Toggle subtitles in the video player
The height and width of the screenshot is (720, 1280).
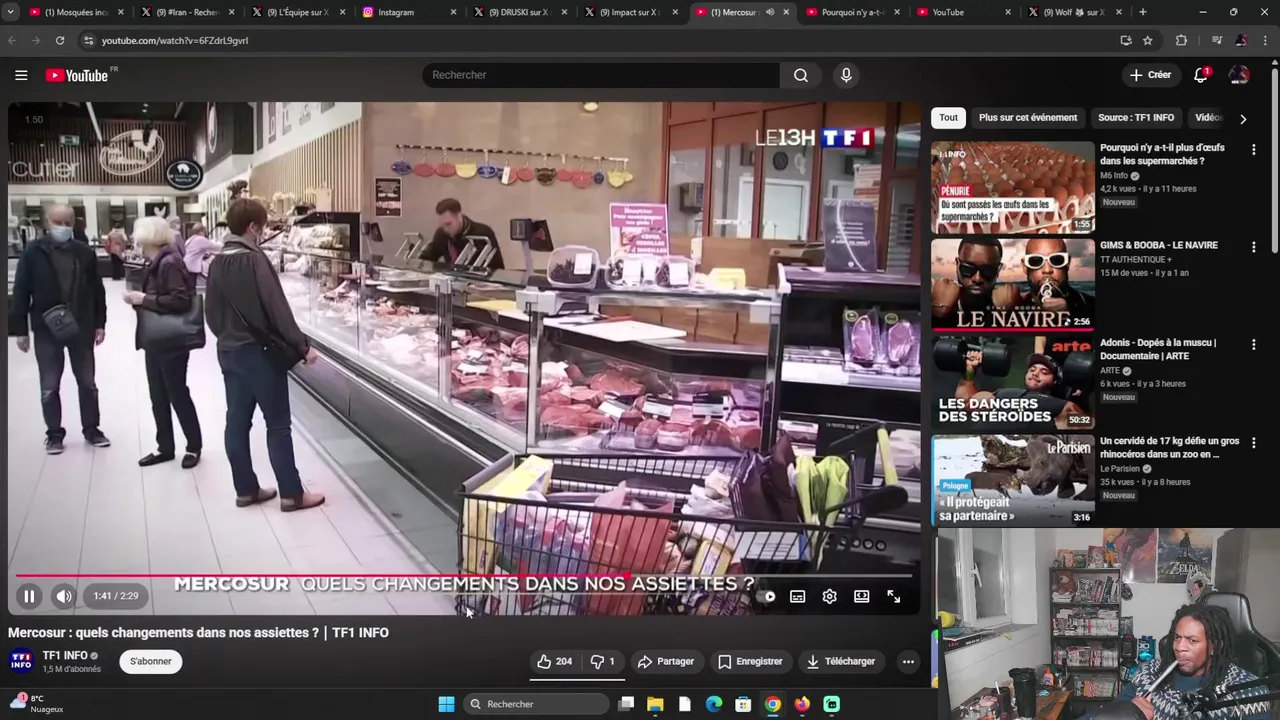(x=797, y=596)
